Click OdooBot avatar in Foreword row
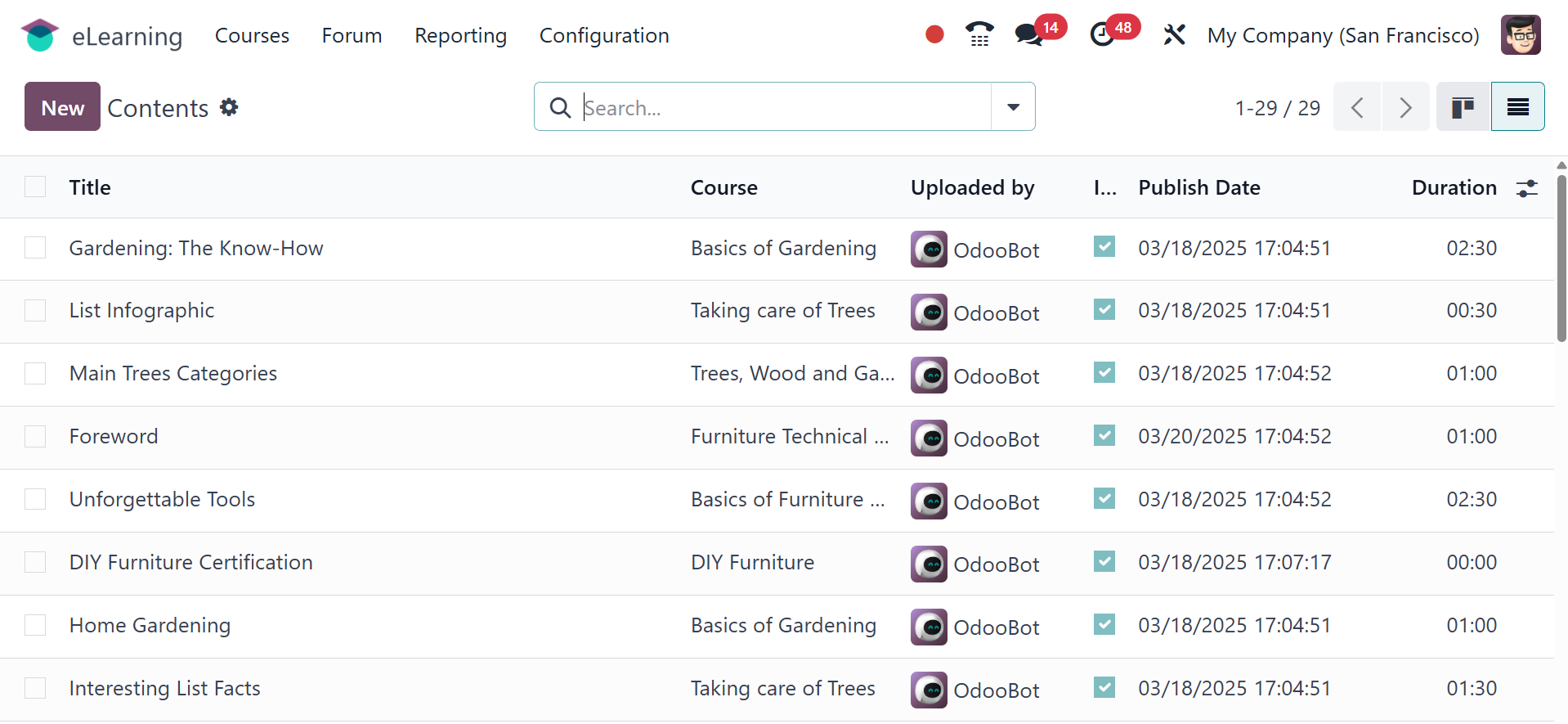This screenshot has width=1568, height=724. coord(929,438)
